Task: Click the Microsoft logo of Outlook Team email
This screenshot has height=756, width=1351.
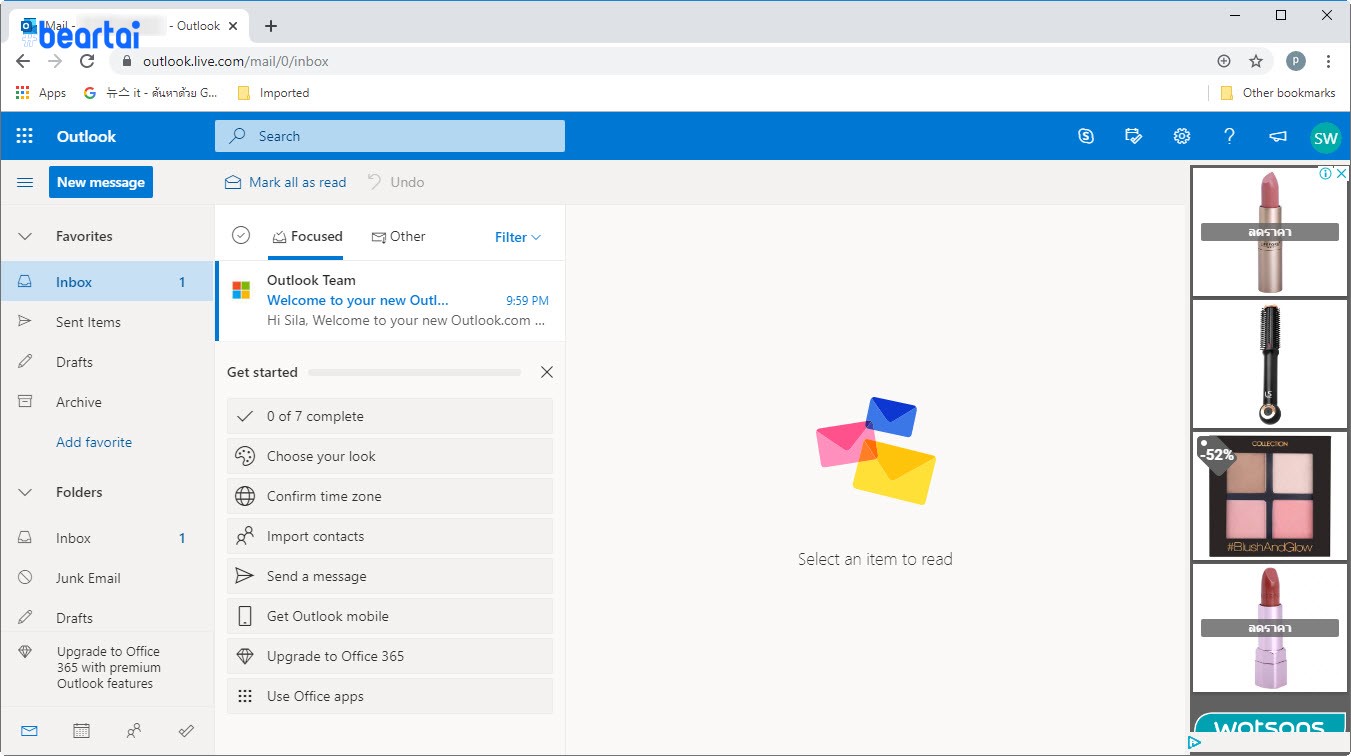Action: point(241,290)
